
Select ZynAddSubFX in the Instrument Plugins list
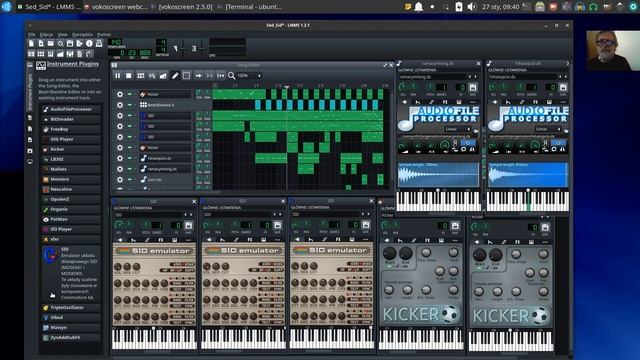point(71,338)
